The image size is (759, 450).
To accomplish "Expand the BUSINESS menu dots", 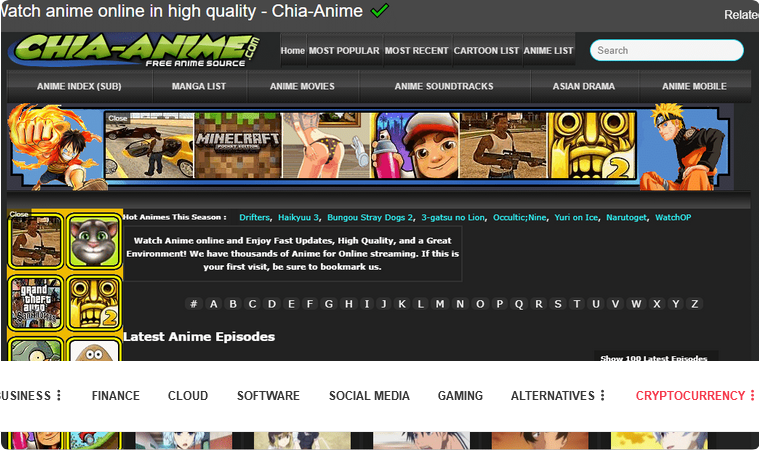I will [x=59, y=395].
